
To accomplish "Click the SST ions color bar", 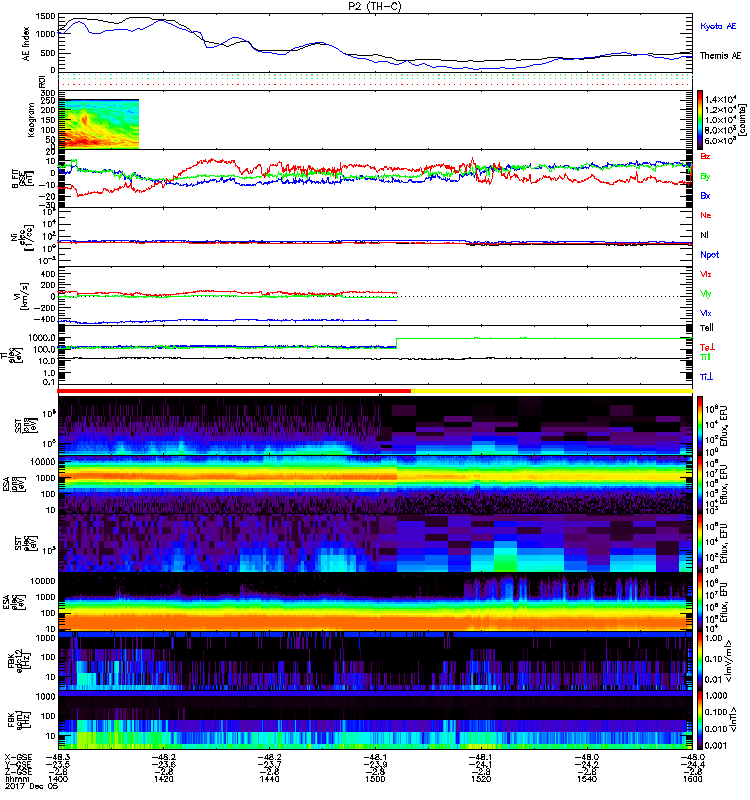I will pyautogui.click(x=700, y=425).
